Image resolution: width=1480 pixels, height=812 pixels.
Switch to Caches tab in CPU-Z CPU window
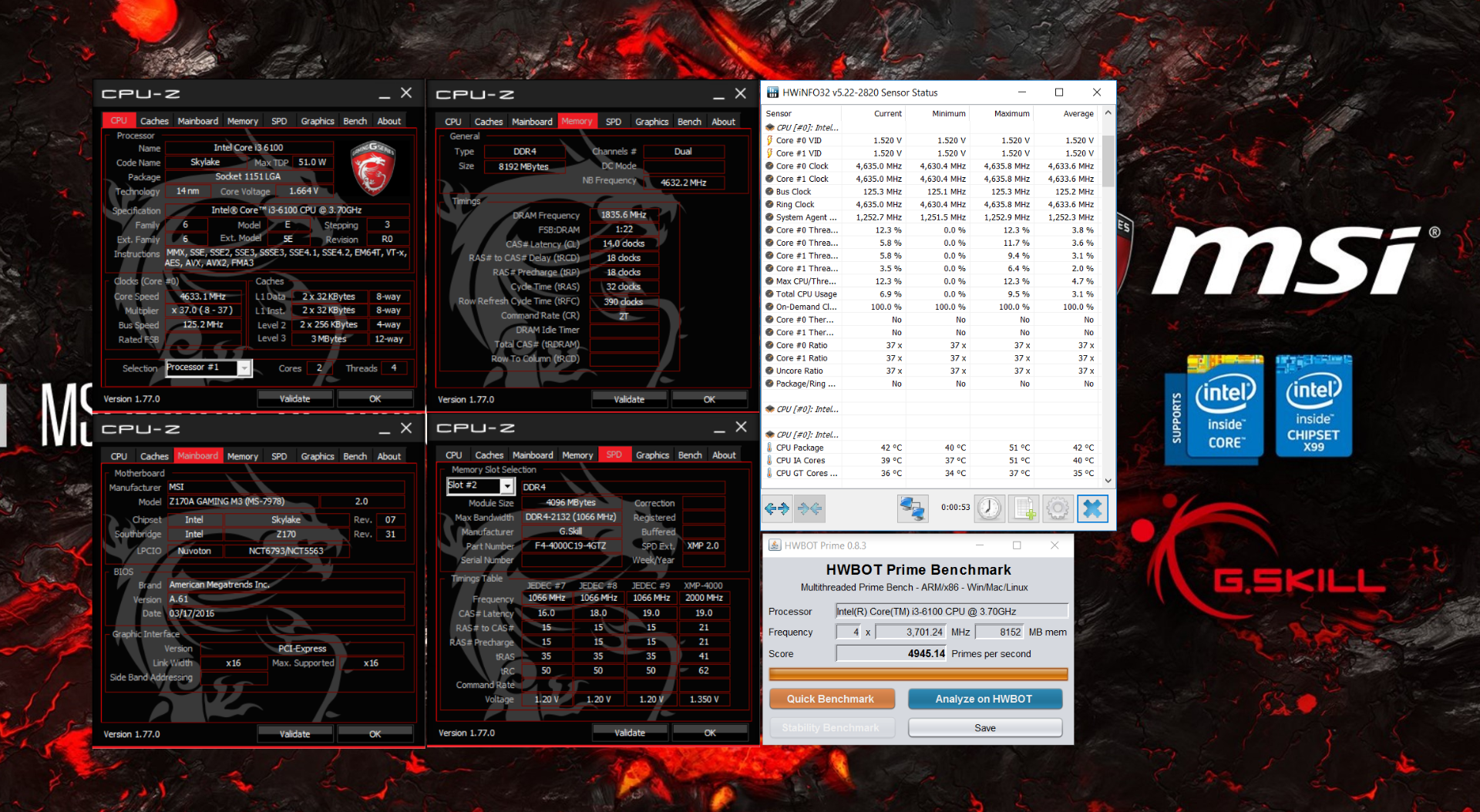tap(154, 121)
